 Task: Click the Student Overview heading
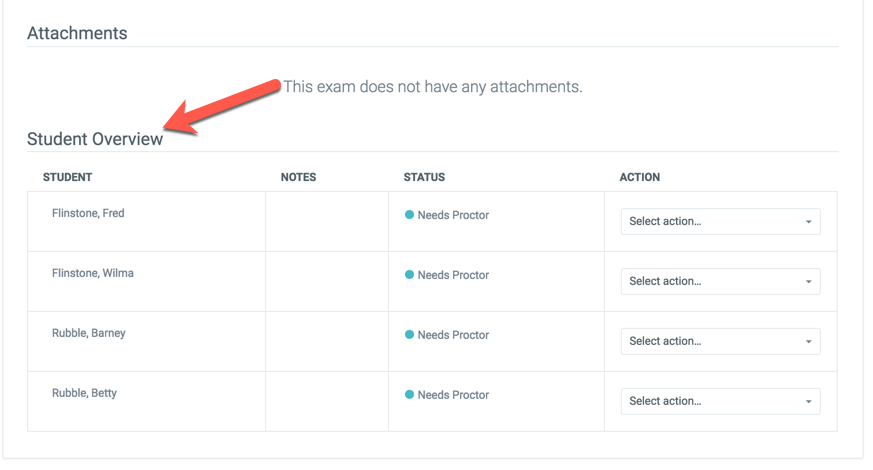click(95, 139)
